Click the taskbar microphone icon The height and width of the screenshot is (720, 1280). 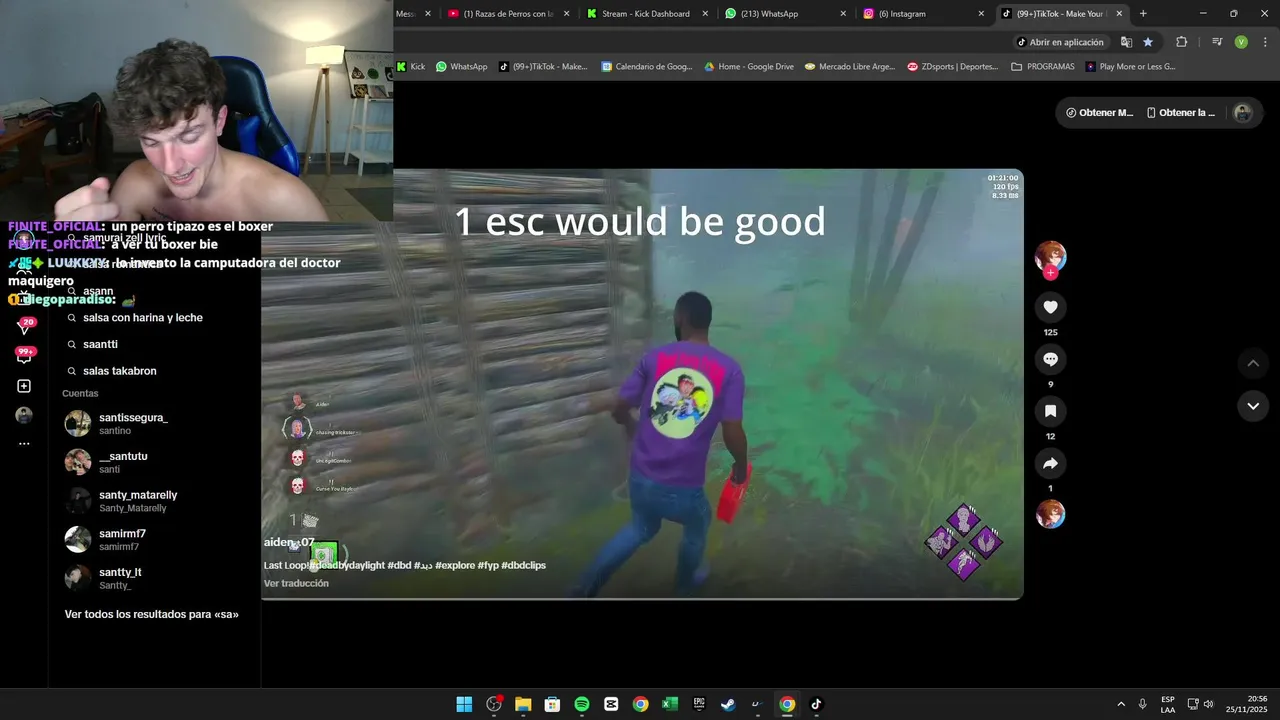1142,704
